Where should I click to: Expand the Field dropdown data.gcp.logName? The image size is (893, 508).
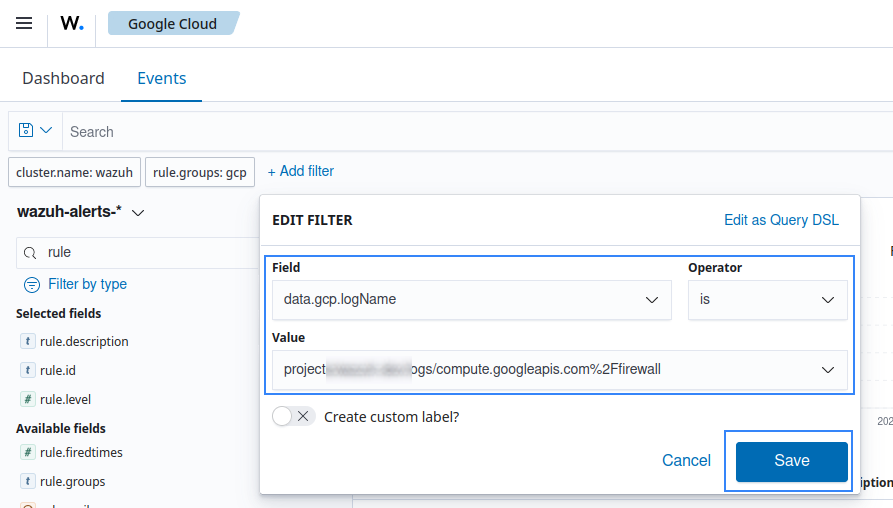651,299
